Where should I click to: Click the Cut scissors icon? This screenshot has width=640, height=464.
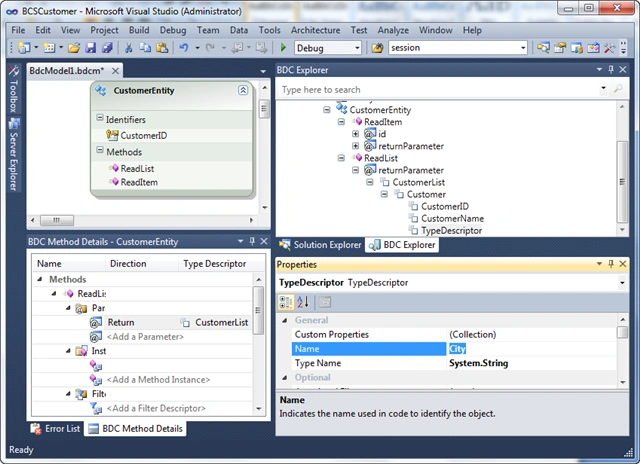coord(128,48)
